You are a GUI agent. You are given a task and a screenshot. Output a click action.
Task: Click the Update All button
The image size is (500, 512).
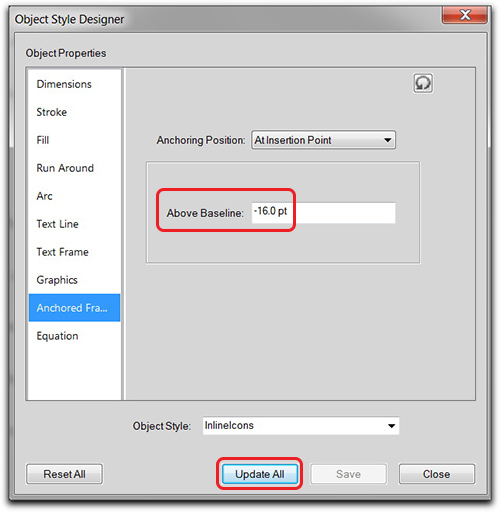point(260,474)
